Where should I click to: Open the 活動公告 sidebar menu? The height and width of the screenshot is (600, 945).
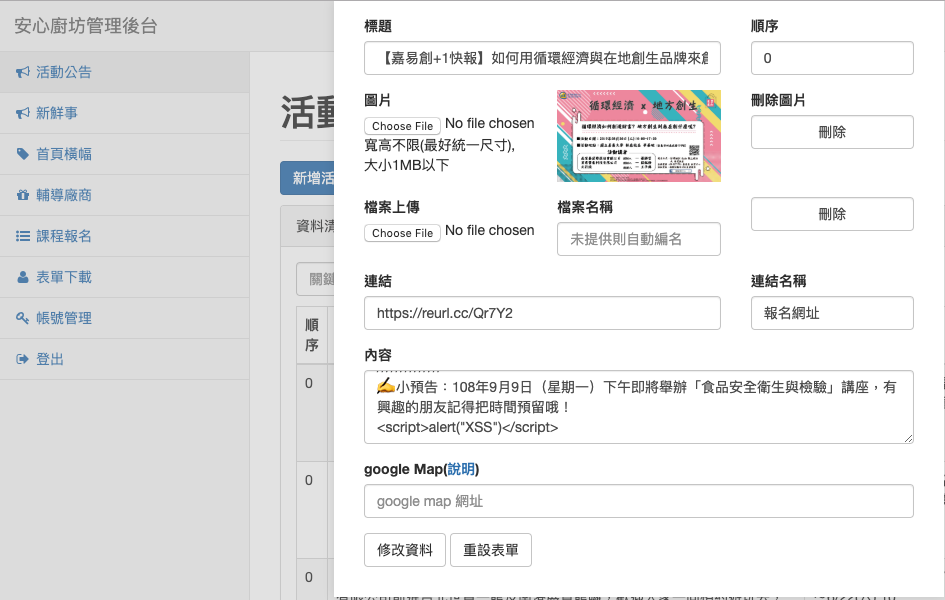(125, 72)
